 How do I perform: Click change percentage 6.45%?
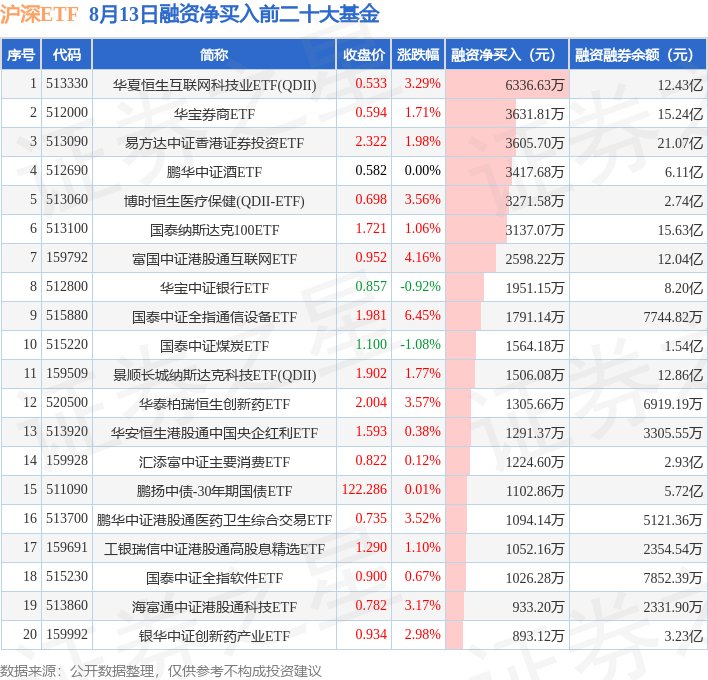click(422, 315)
